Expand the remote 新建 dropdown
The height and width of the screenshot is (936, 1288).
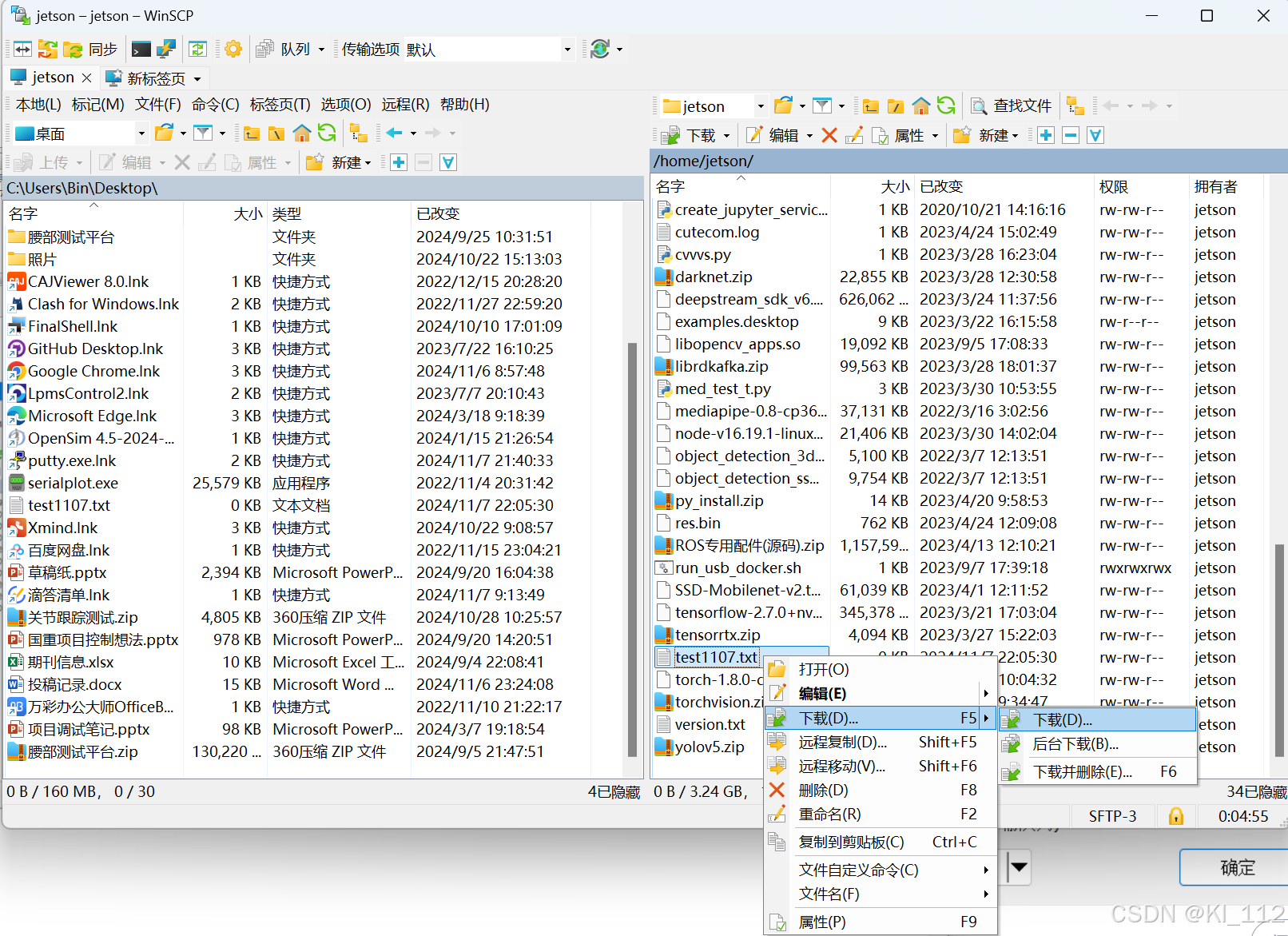[x=1016, y=136]
